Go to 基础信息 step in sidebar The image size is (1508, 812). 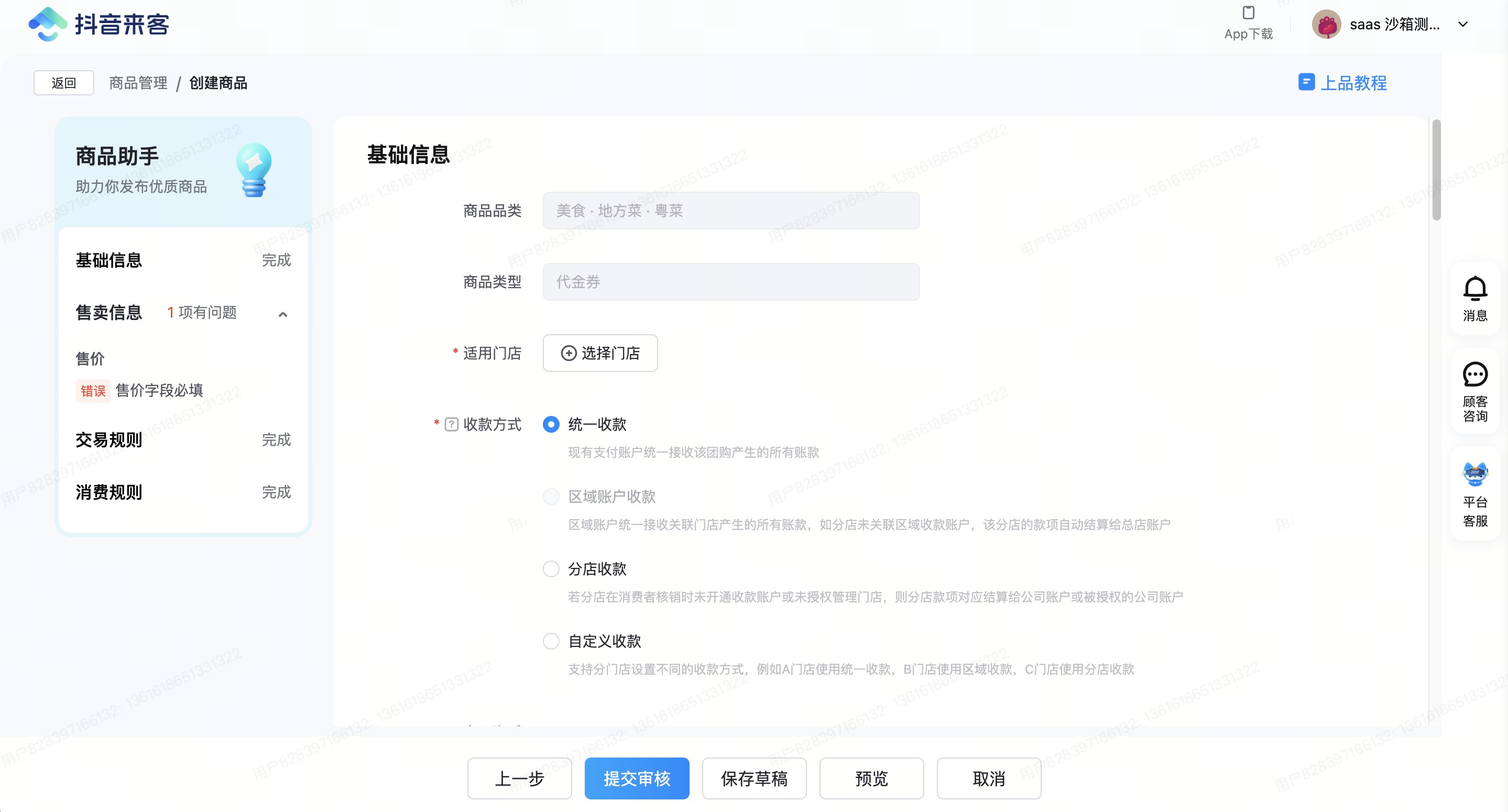coord(109,260)
